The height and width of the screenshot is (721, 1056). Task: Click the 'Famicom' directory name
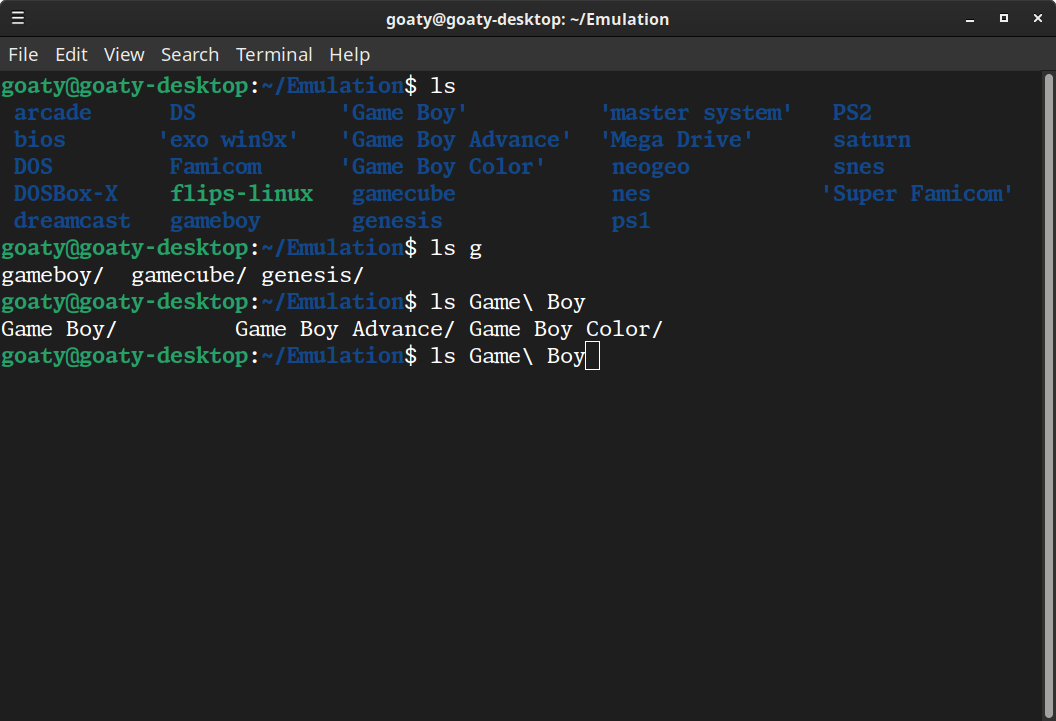pos(216,166)
